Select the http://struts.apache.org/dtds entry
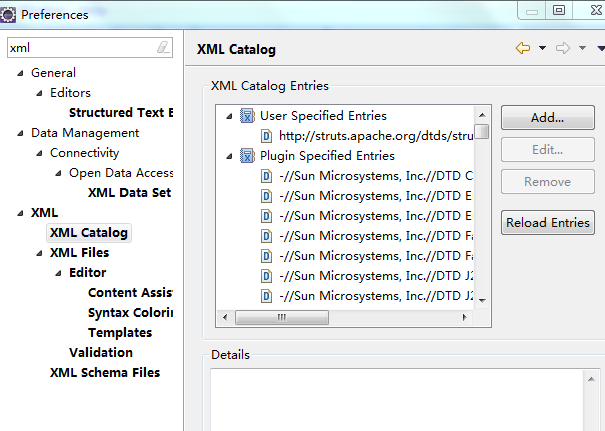 pos(376,136)
